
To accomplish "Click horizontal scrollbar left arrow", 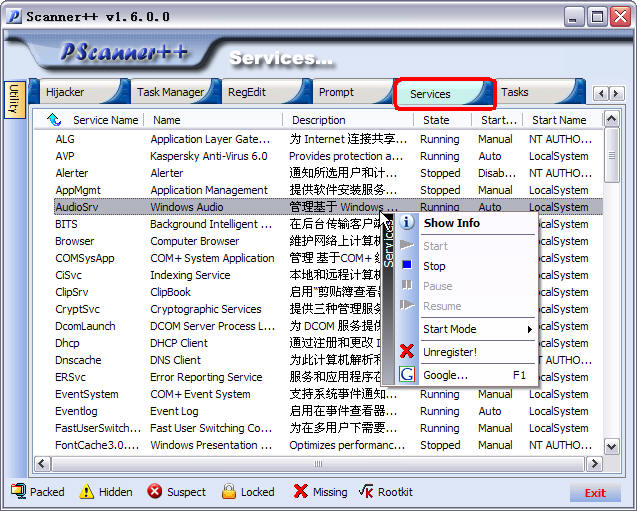I will (42, 463).
